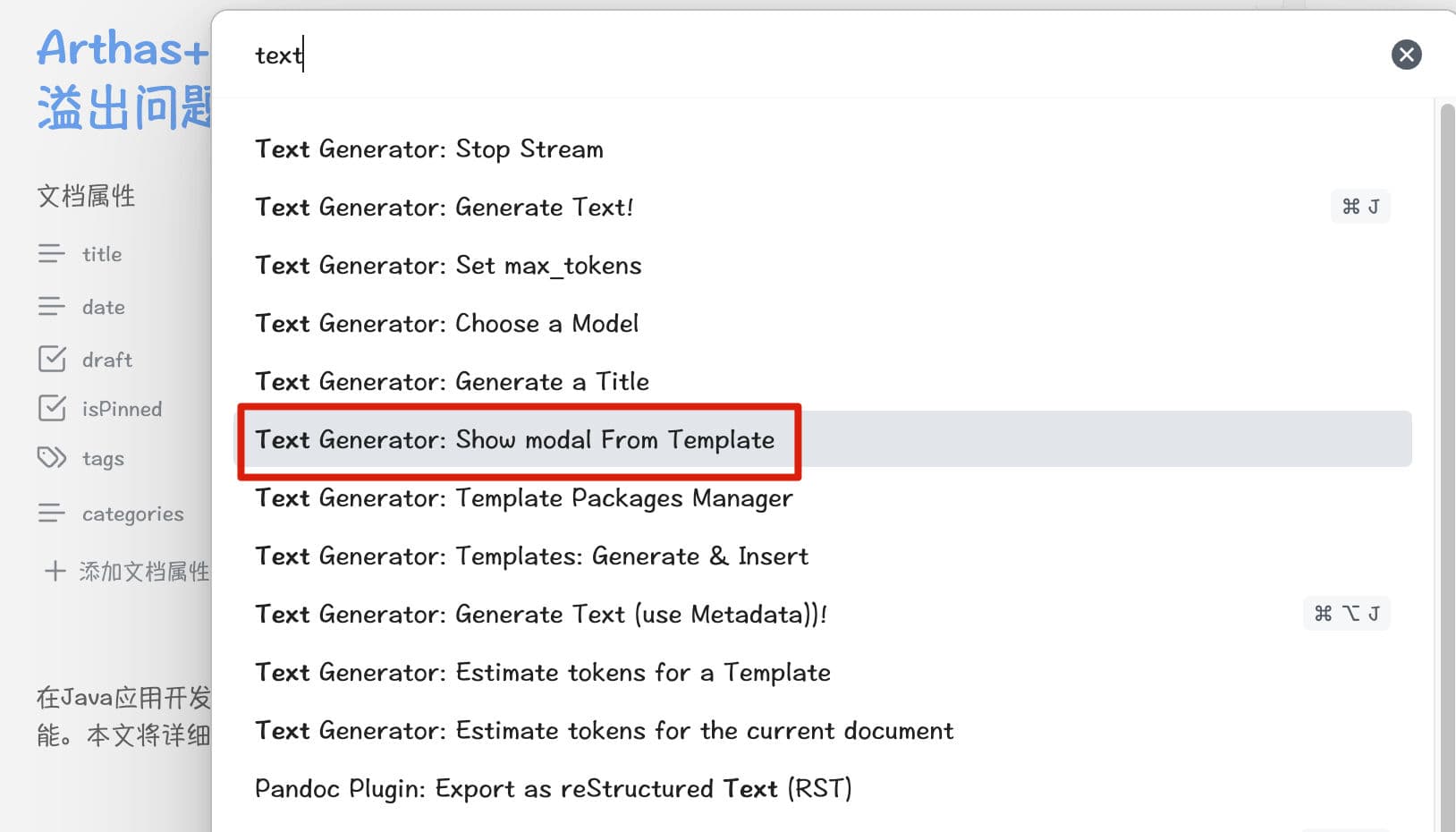Select Pandoc Export as reStructured Text

(553, 788)
